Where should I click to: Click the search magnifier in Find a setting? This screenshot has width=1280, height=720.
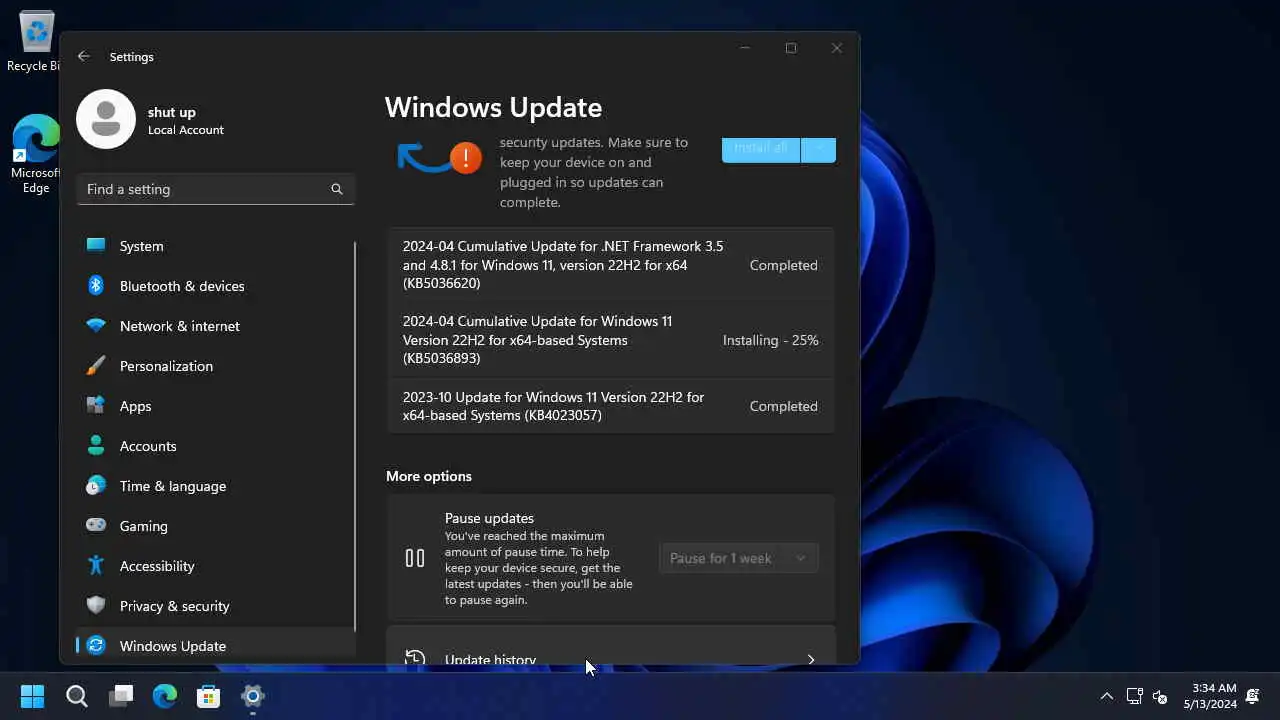point(337,189)
